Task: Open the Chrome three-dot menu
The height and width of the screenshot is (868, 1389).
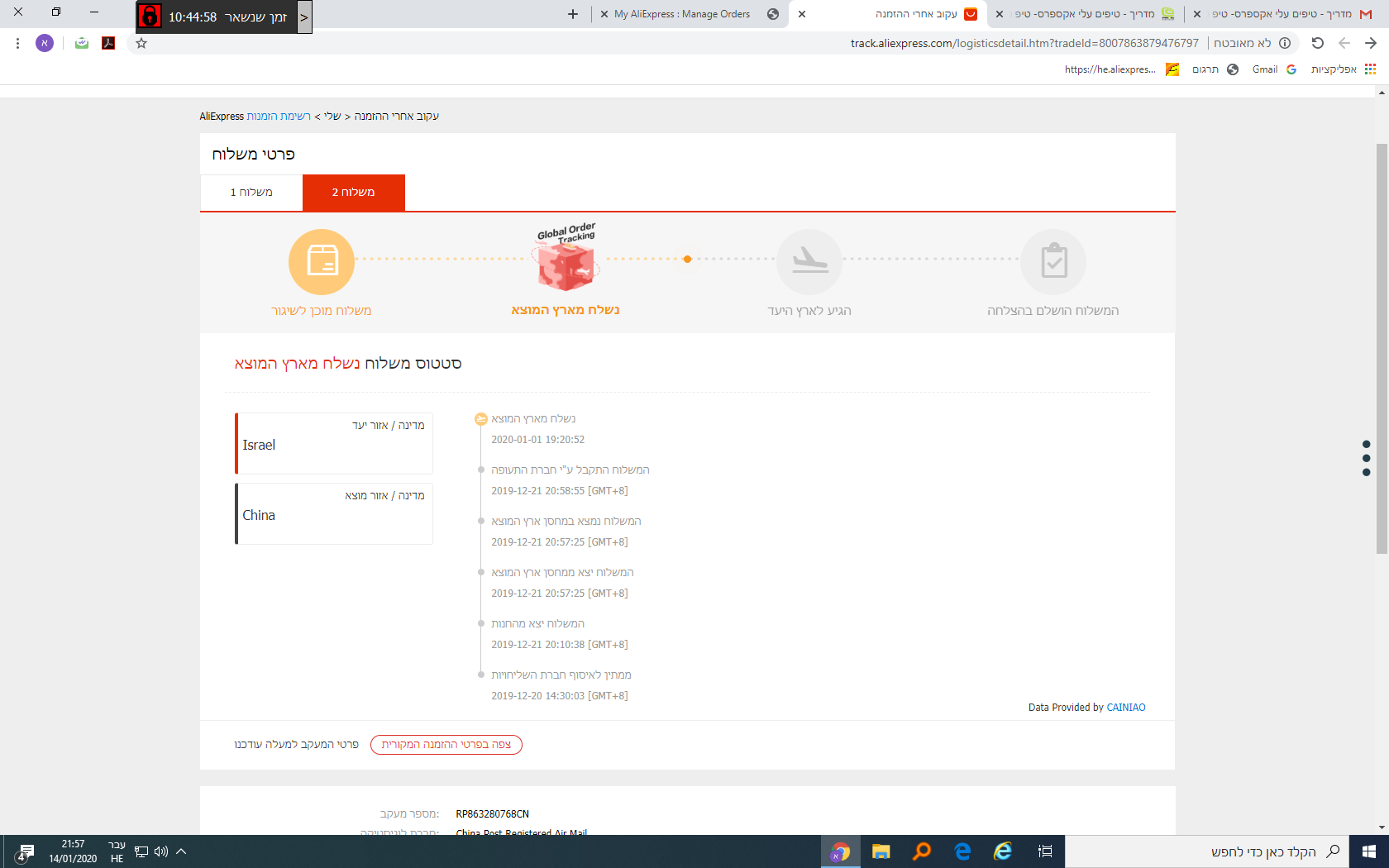Action: [17, 43]
